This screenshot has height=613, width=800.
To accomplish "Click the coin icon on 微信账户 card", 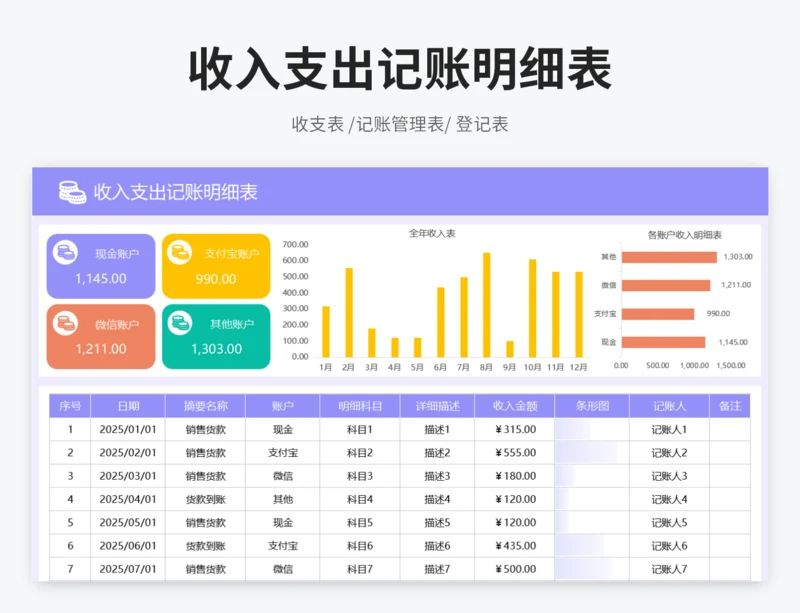I will (65, 323).
